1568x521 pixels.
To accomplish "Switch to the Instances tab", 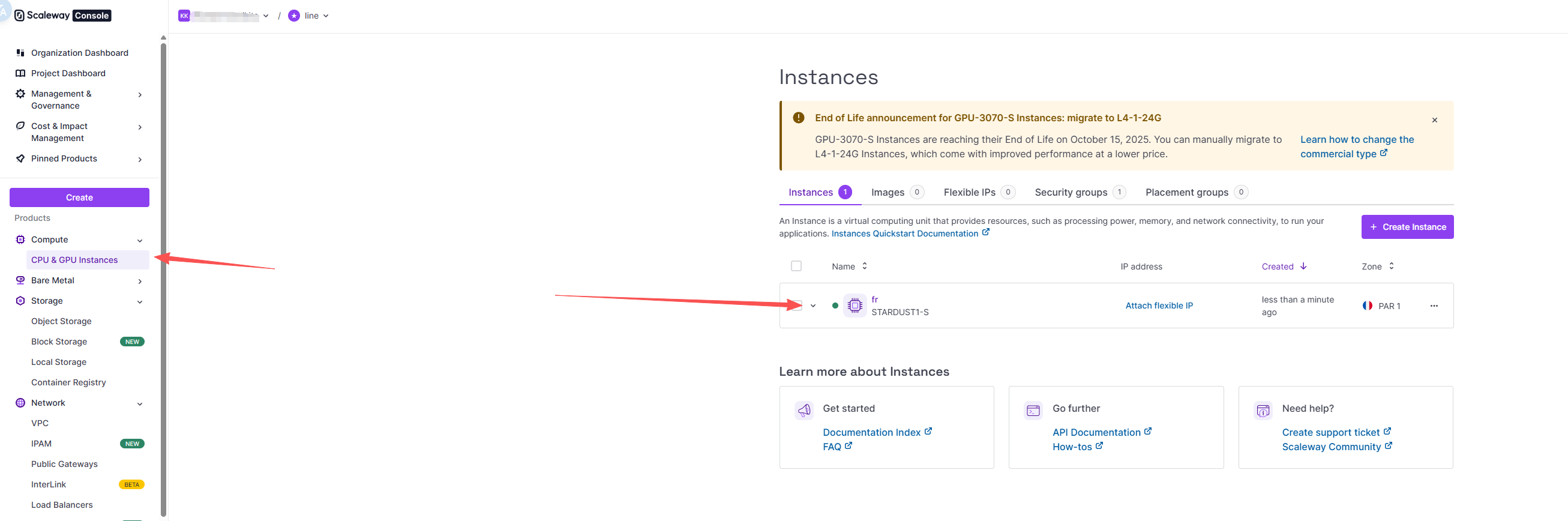I will click(x=820, y=192).
